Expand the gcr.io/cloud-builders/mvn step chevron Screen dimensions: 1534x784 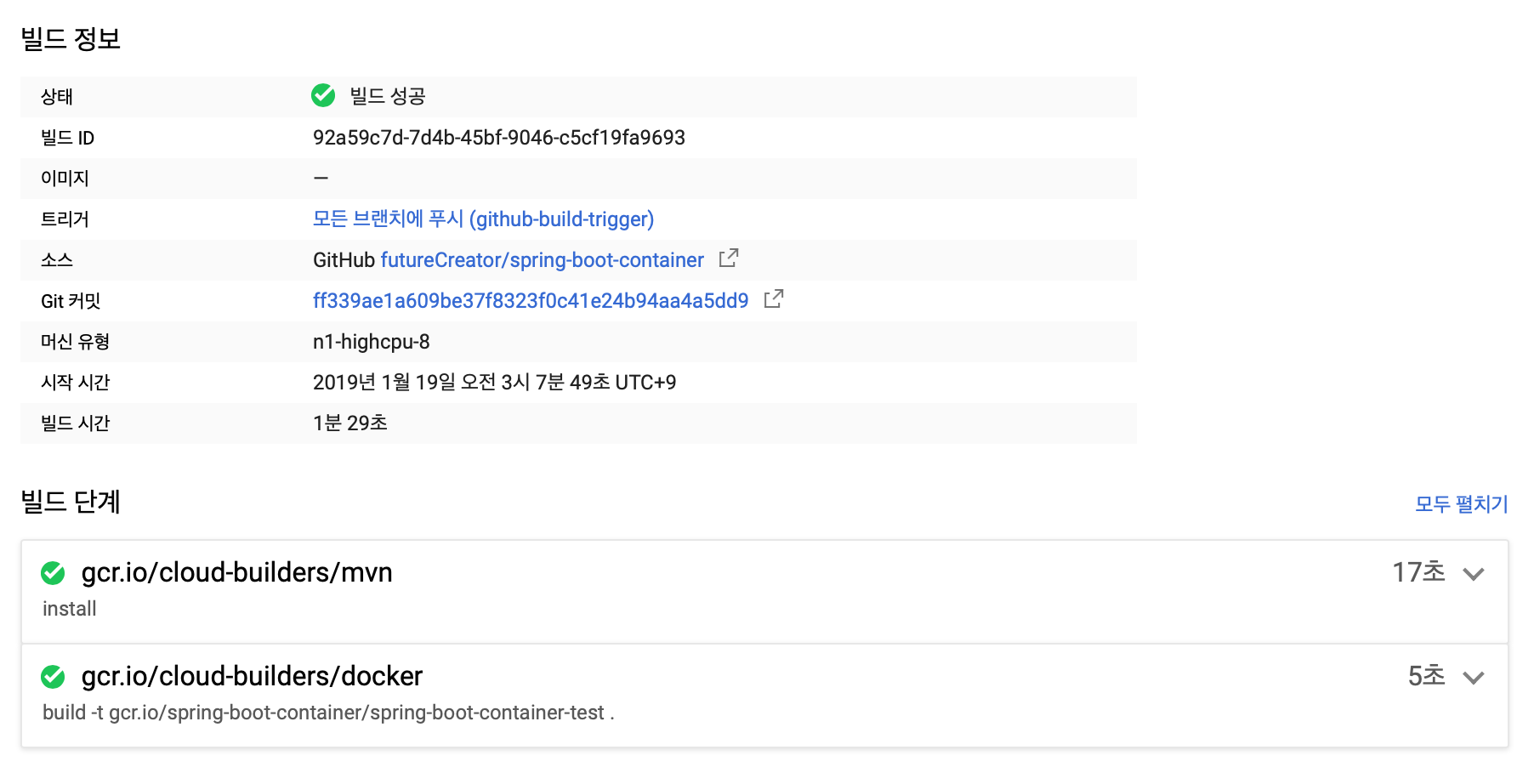1473,574
